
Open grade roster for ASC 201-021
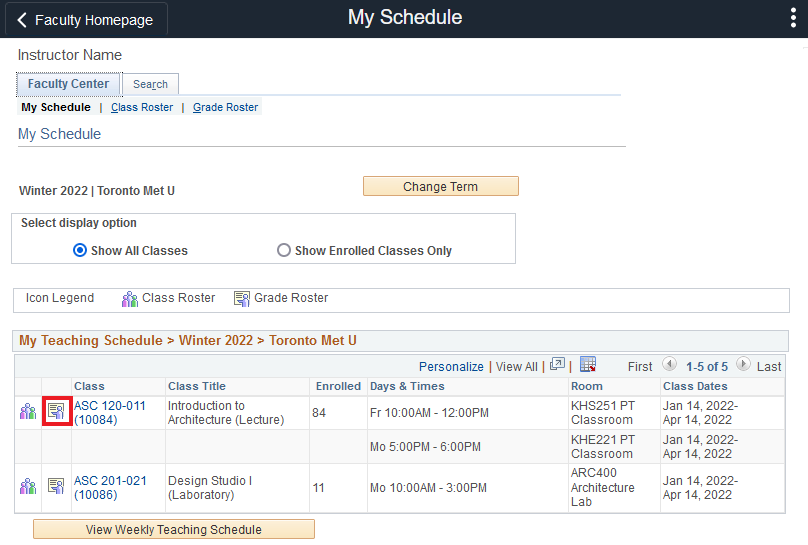[x=57, y=487]
